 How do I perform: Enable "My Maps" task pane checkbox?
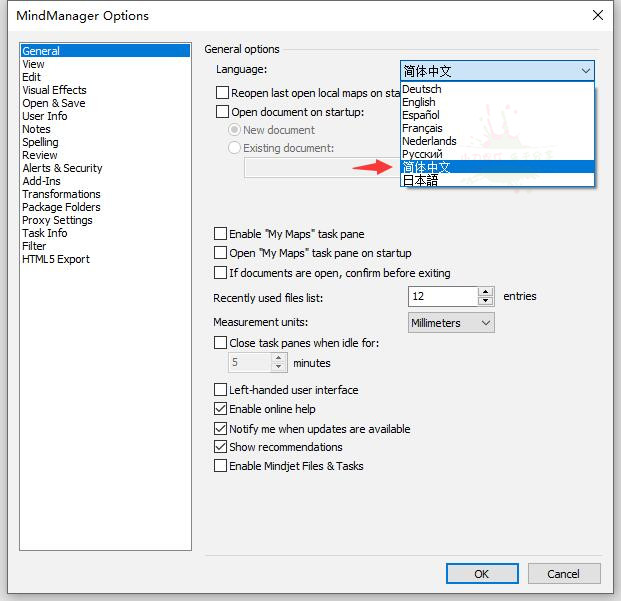(221, 234)
